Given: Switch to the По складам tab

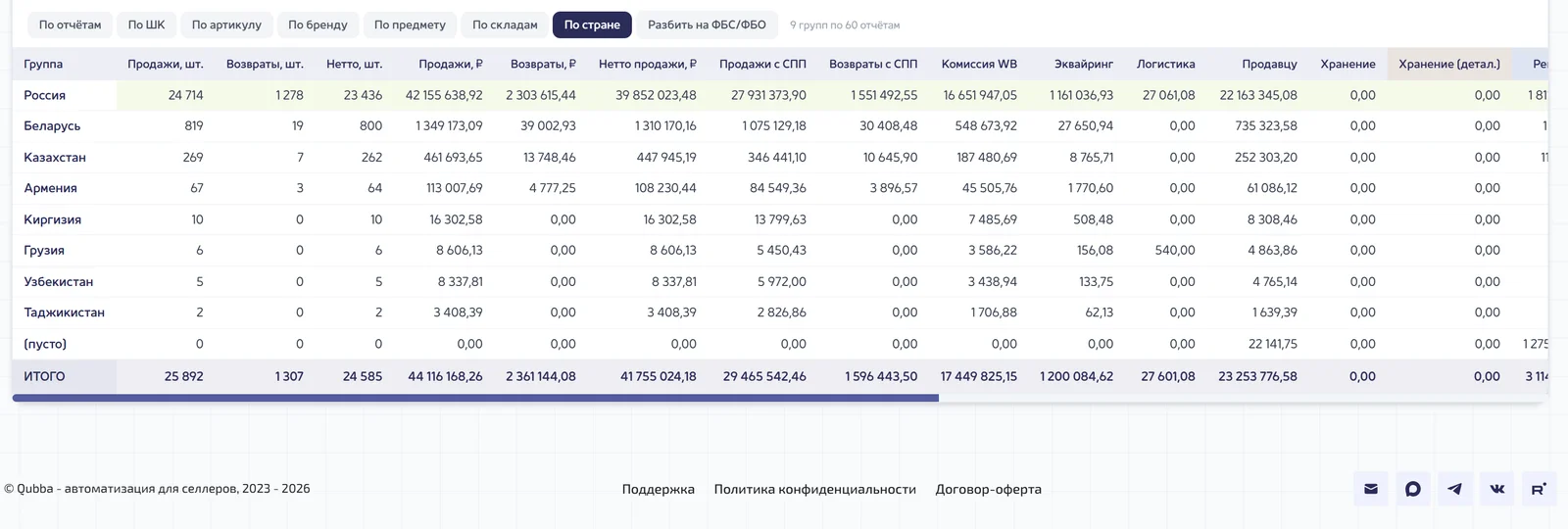Looking at the screenshot, I should click(505, 24).
